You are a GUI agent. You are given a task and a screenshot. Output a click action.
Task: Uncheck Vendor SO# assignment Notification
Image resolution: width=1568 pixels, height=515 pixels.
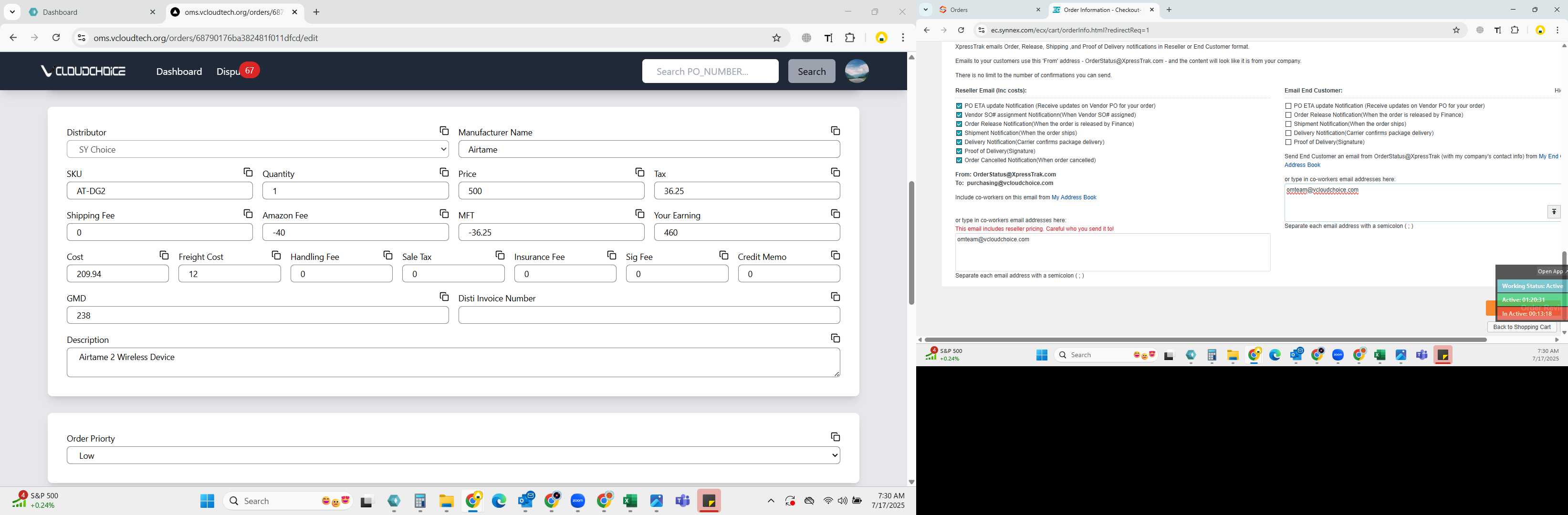coord(959,115)
